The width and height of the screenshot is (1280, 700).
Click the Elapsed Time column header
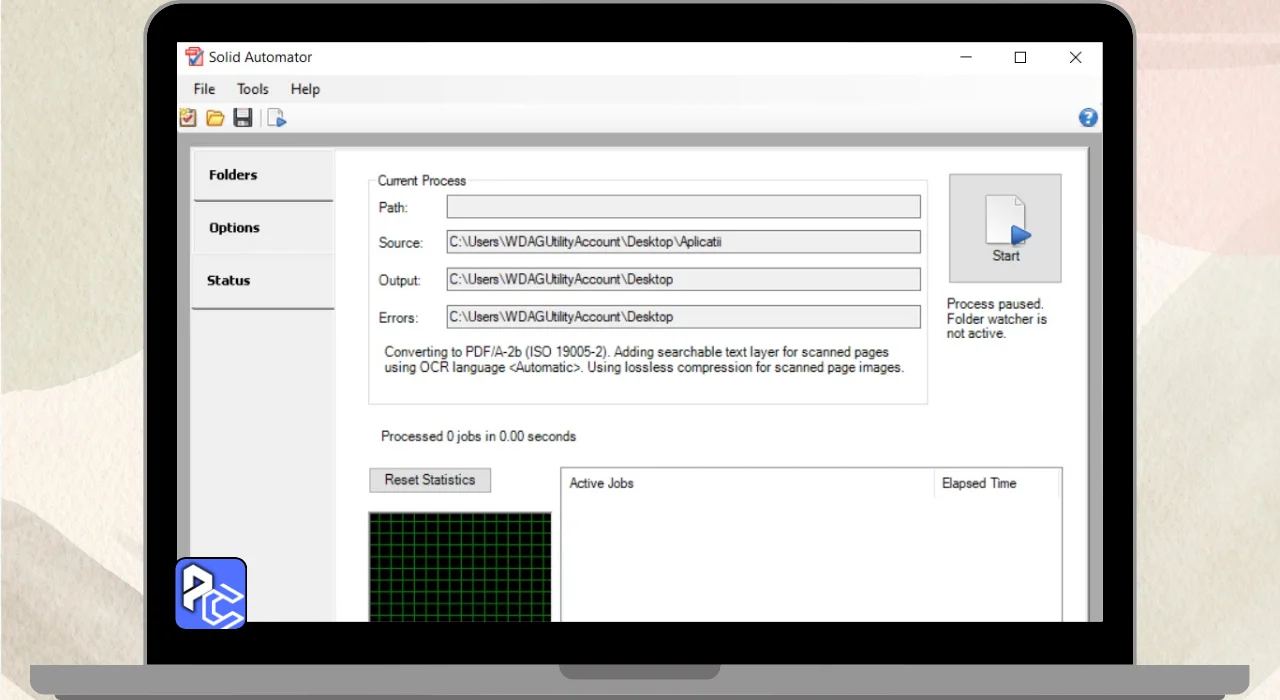(x=995, y=483)
